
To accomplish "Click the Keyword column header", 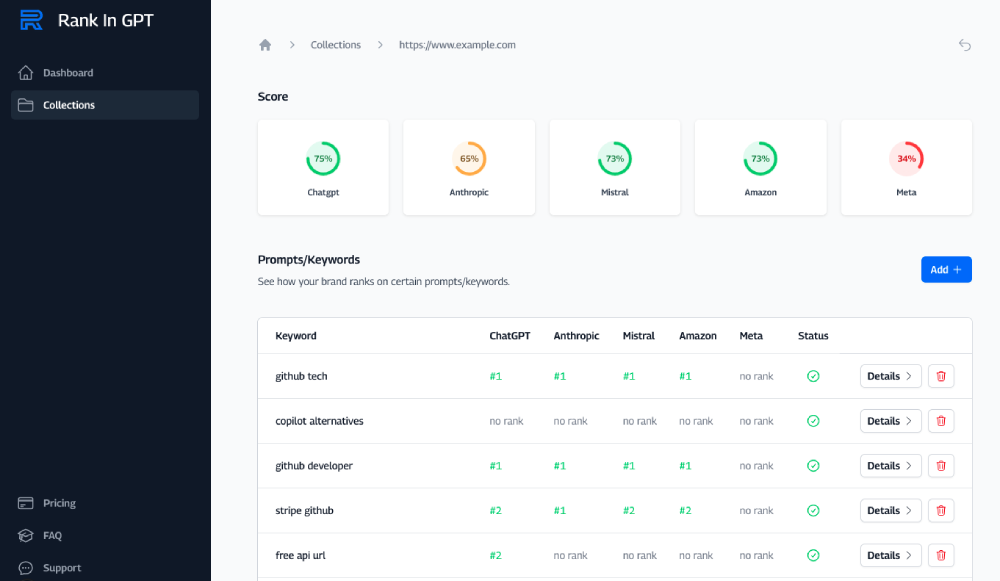I will [x=296, y=336].
